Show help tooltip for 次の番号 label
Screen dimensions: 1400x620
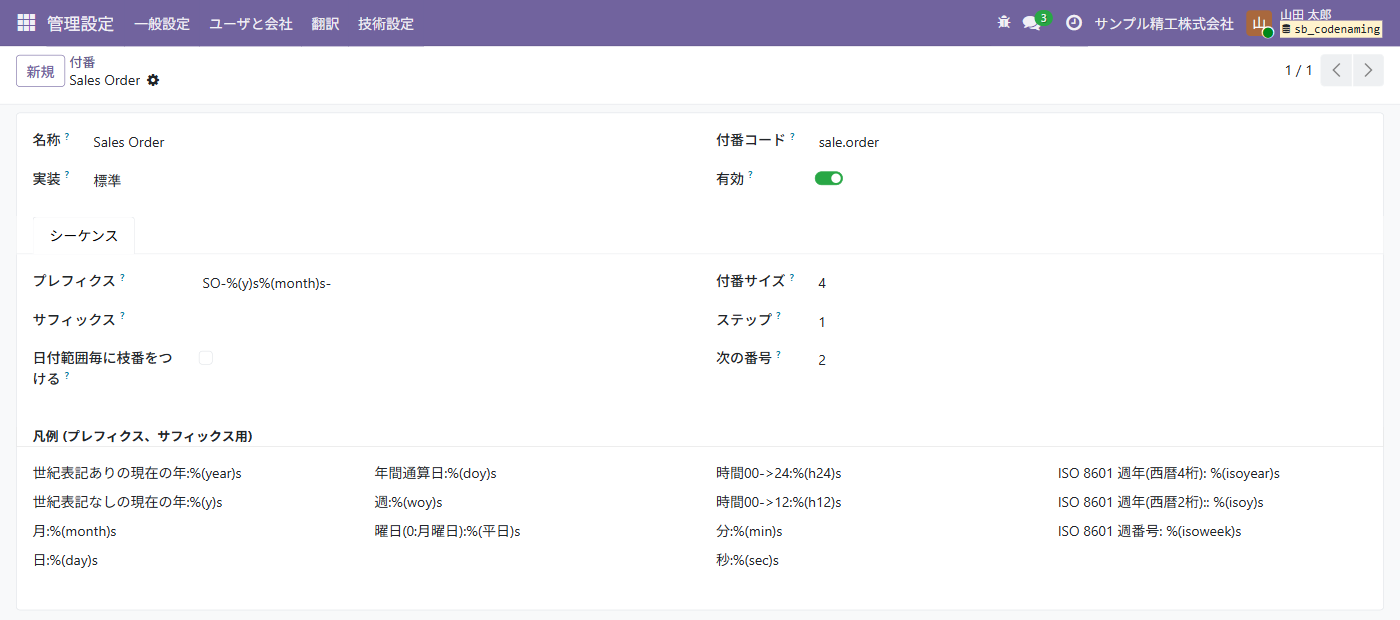(778, 353)
